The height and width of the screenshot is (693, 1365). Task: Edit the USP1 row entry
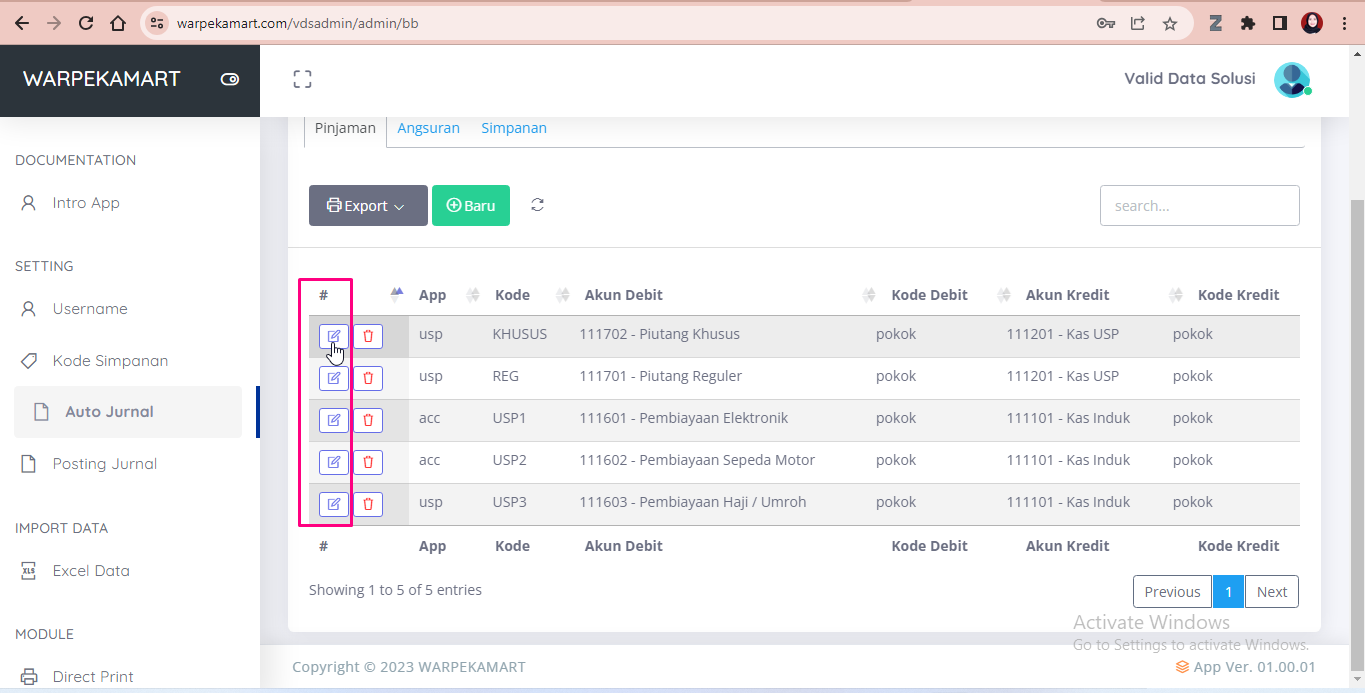tap(334, 420)
